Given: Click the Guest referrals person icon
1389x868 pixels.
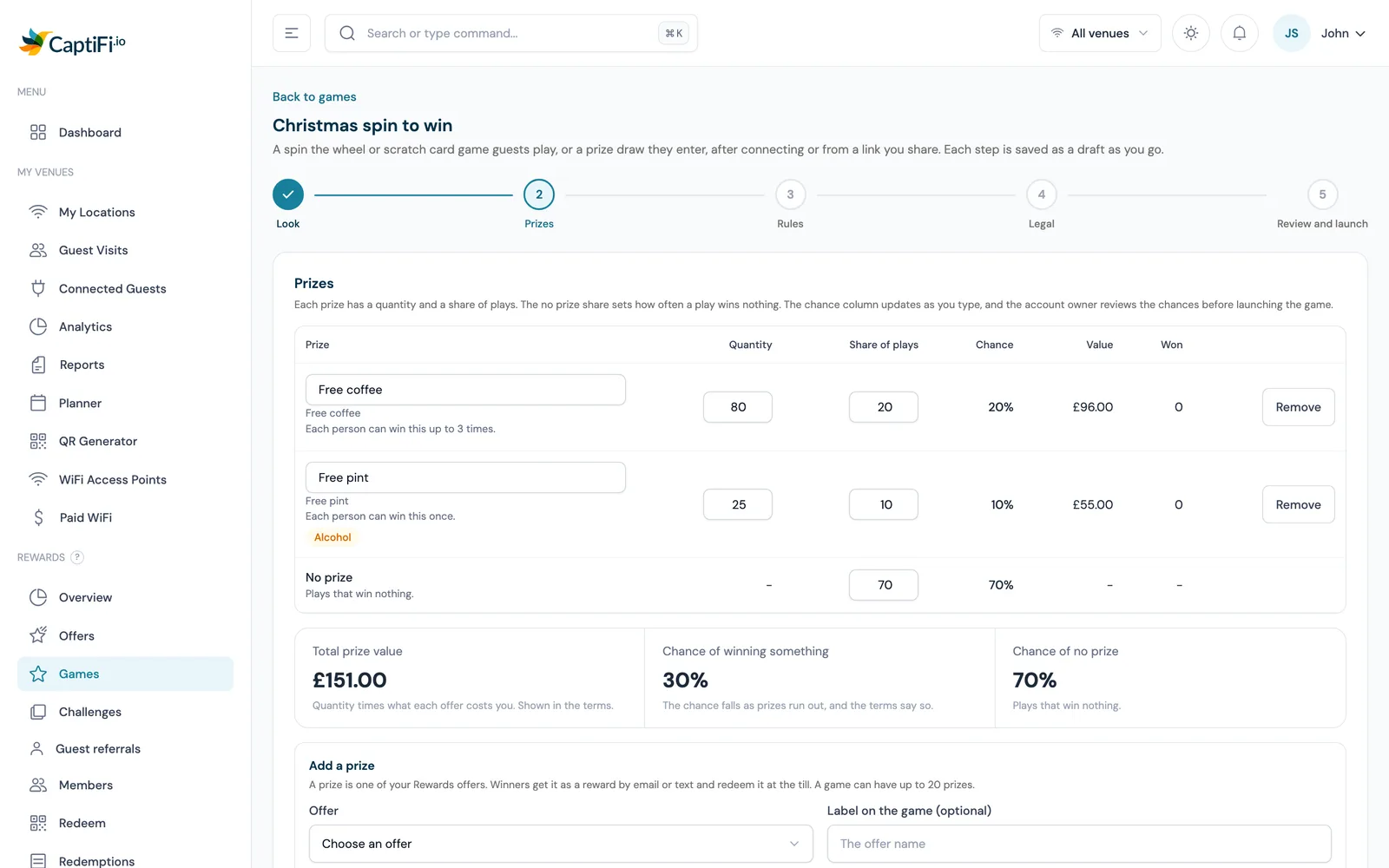Looking at the screenshot, I should point(36,748).
